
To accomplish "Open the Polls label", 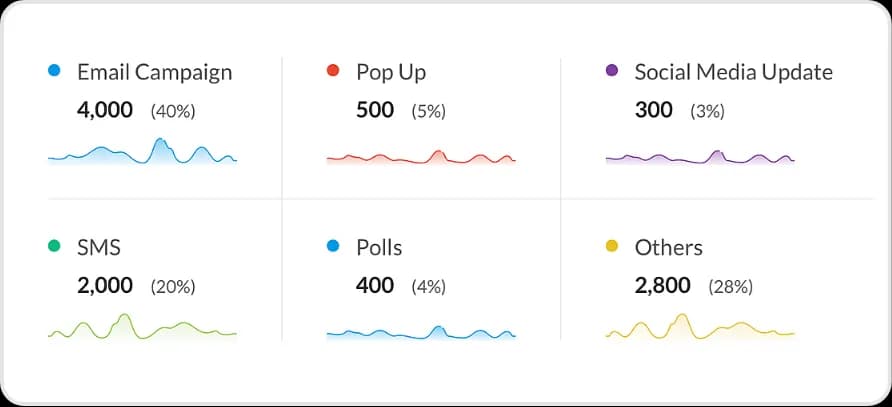I will [x=379, y=248].
